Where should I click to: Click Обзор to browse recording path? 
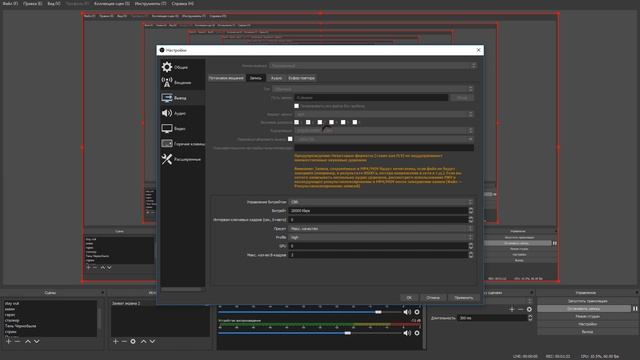462,98
